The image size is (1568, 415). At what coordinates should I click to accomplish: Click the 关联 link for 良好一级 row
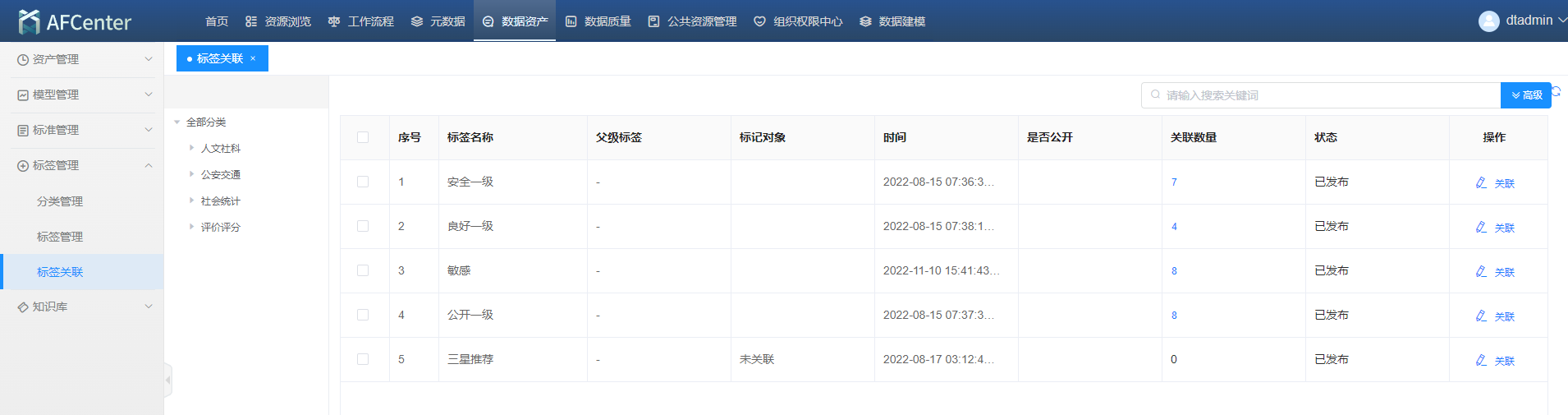pos(1504,228)
